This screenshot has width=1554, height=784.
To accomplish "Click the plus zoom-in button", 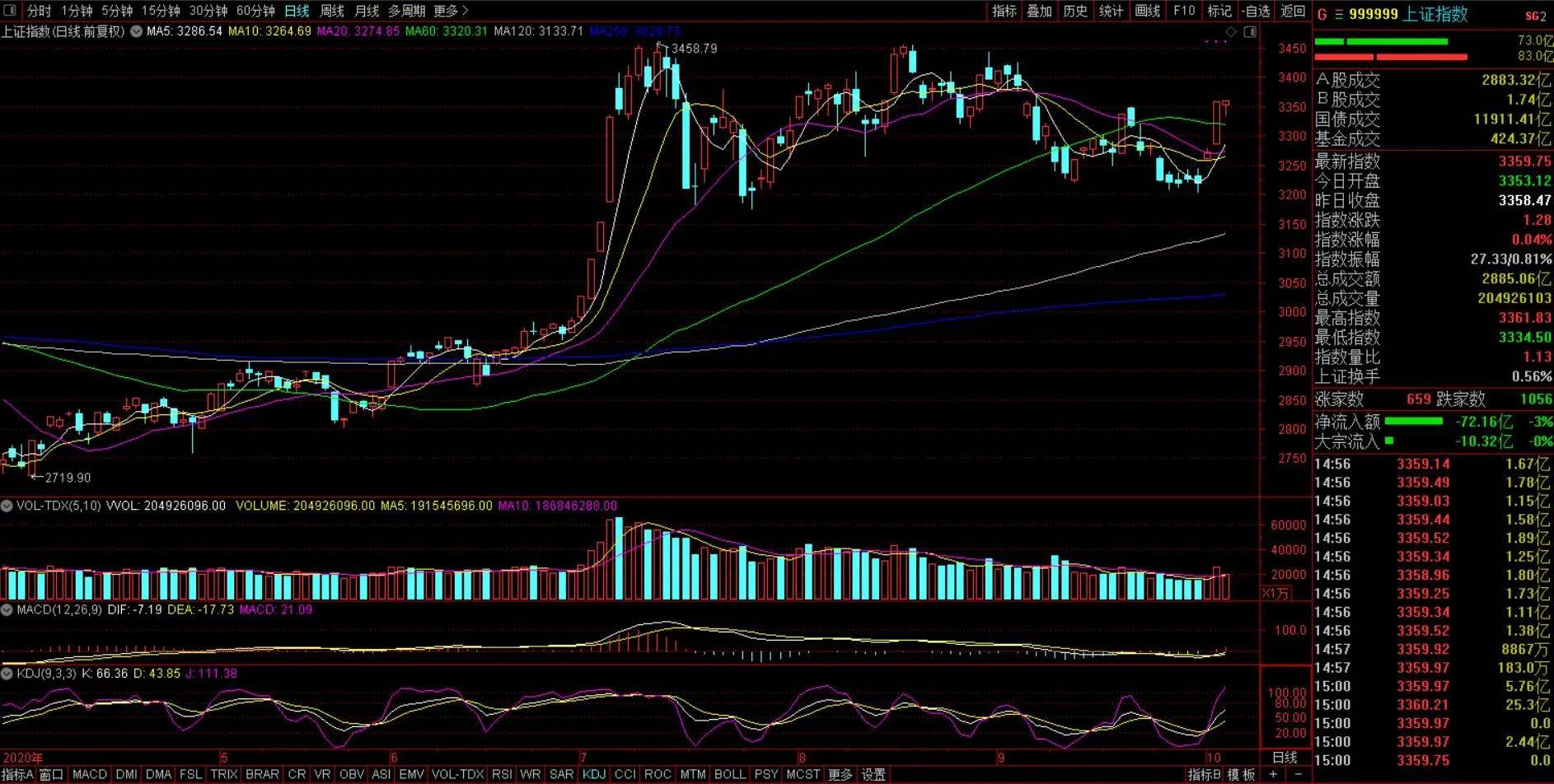I will [1273, 775].
